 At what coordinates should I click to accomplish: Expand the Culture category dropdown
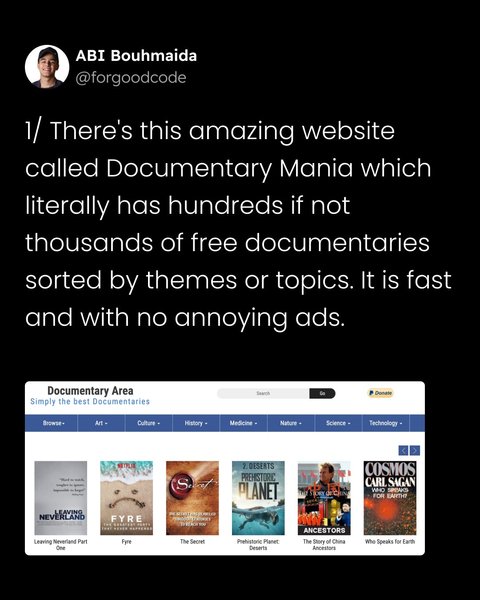click(149, 423)
